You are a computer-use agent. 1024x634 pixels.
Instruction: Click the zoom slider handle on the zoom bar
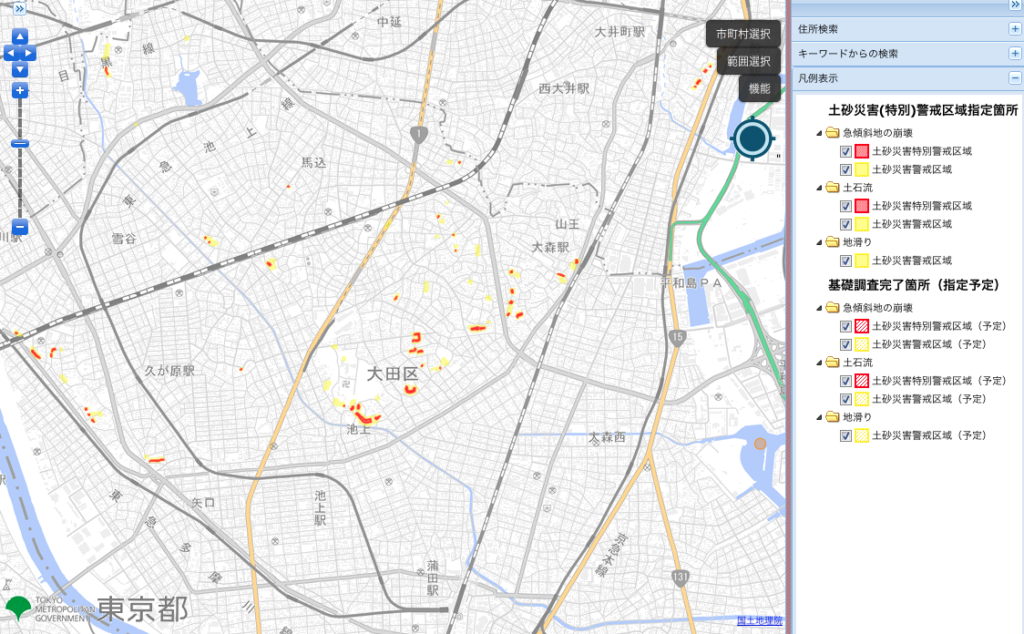pos(20,144)
